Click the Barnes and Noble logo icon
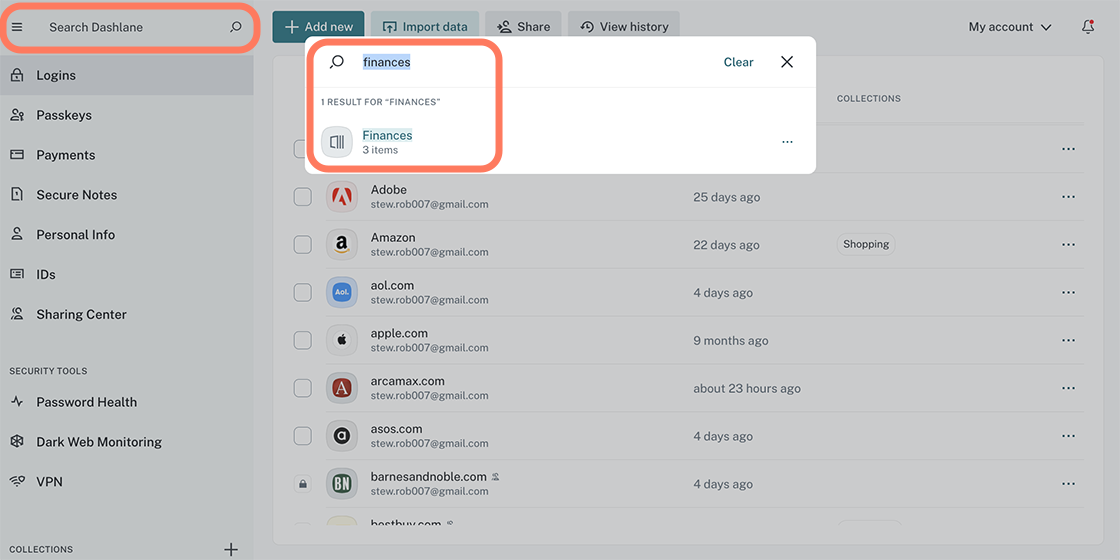The width and height of the screenshot is (1120, 560). (x=342, y=484)
